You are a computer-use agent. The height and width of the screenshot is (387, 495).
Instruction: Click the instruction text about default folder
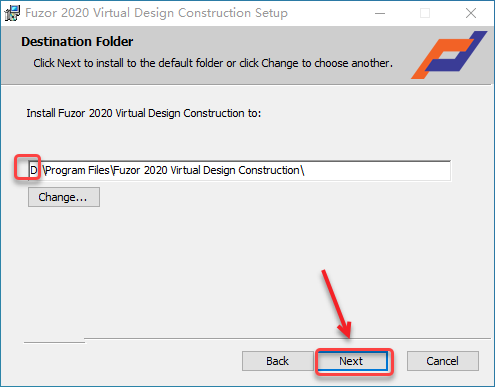(213, 63)
